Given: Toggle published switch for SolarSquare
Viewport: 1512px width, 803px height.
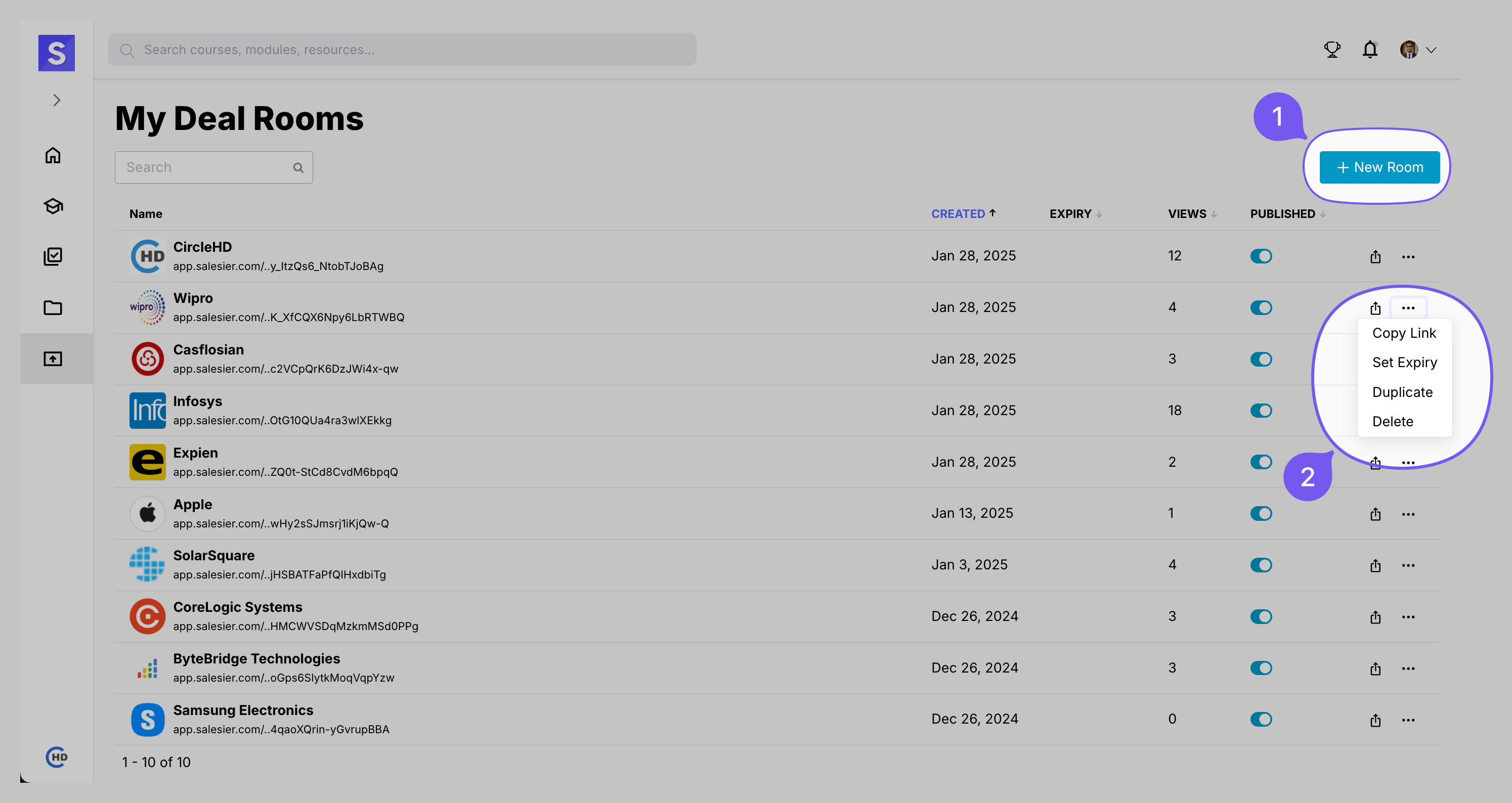Looking at the screenshot, I should [1260, 565].
